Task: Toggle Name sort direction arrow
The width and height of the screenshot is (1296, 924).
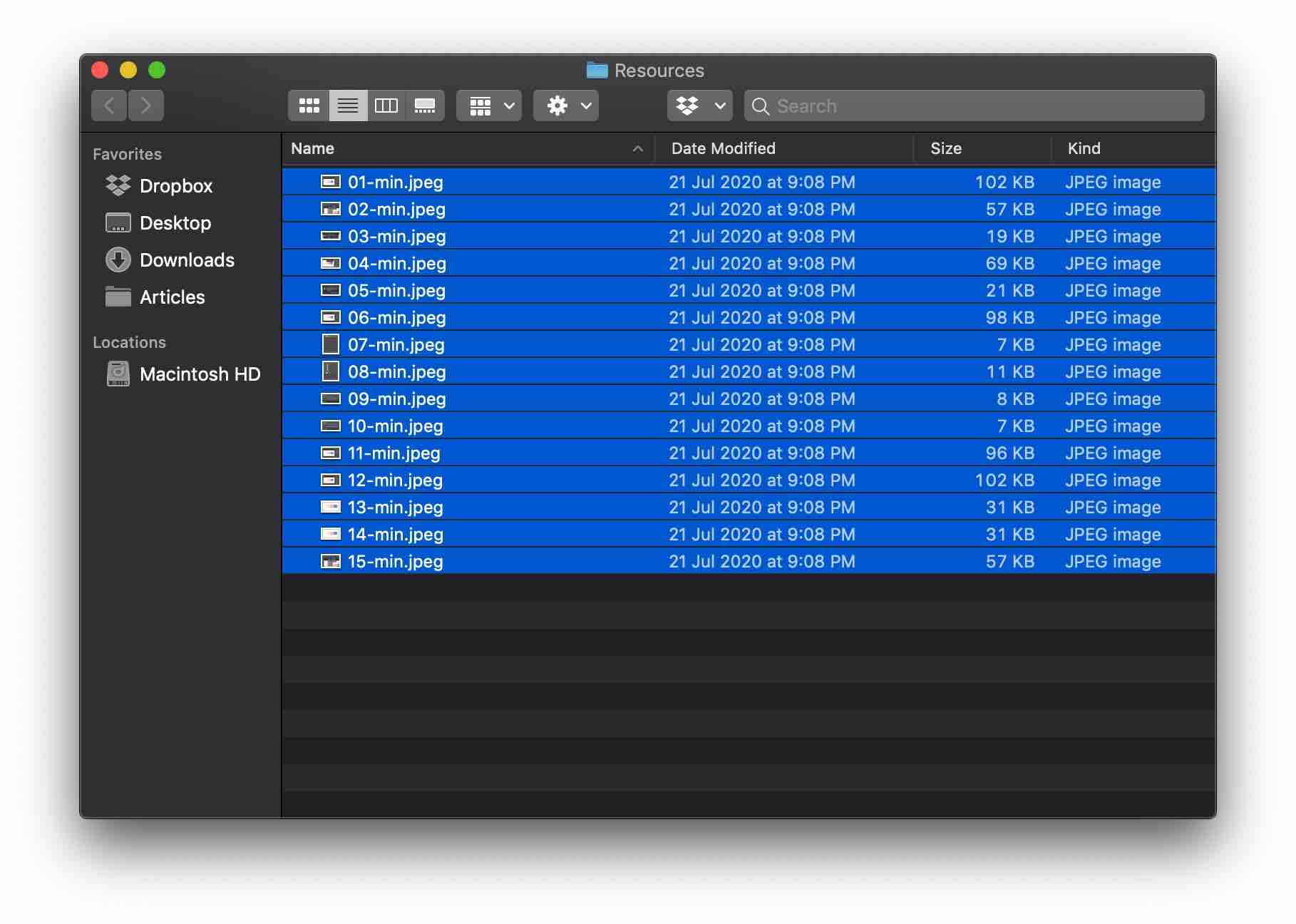Action: tap(638, 148)
